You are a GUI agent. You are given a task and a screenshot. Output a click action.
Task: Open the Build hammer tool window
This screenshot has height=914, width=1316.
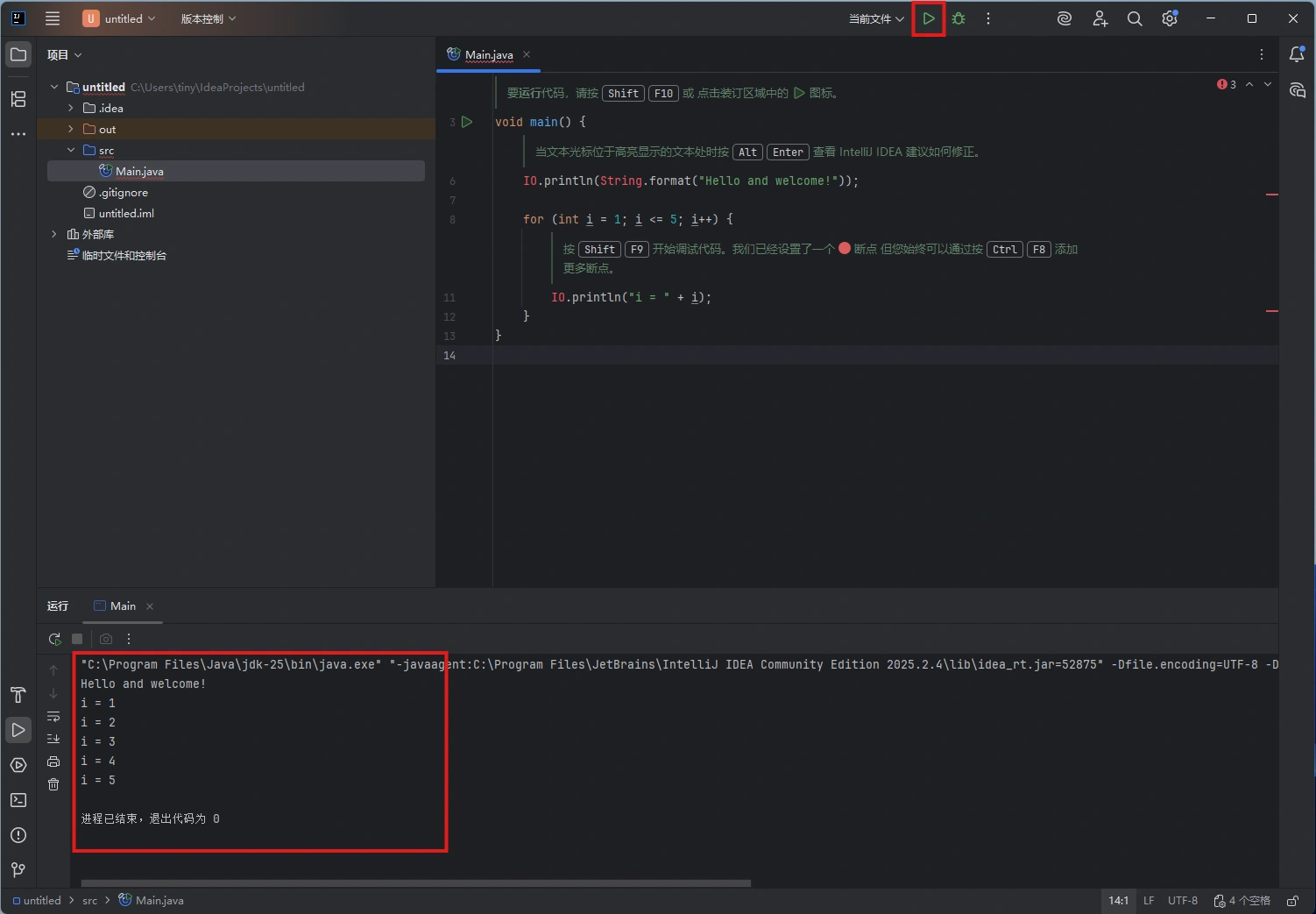click(18, 695)
